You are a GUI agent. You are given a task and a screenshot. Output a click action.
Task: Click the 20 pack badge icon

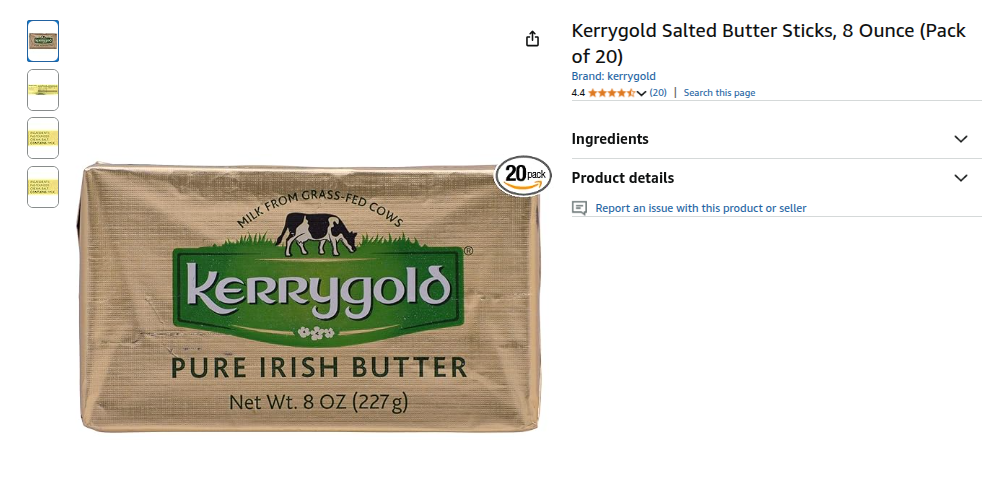pos(523,176)
